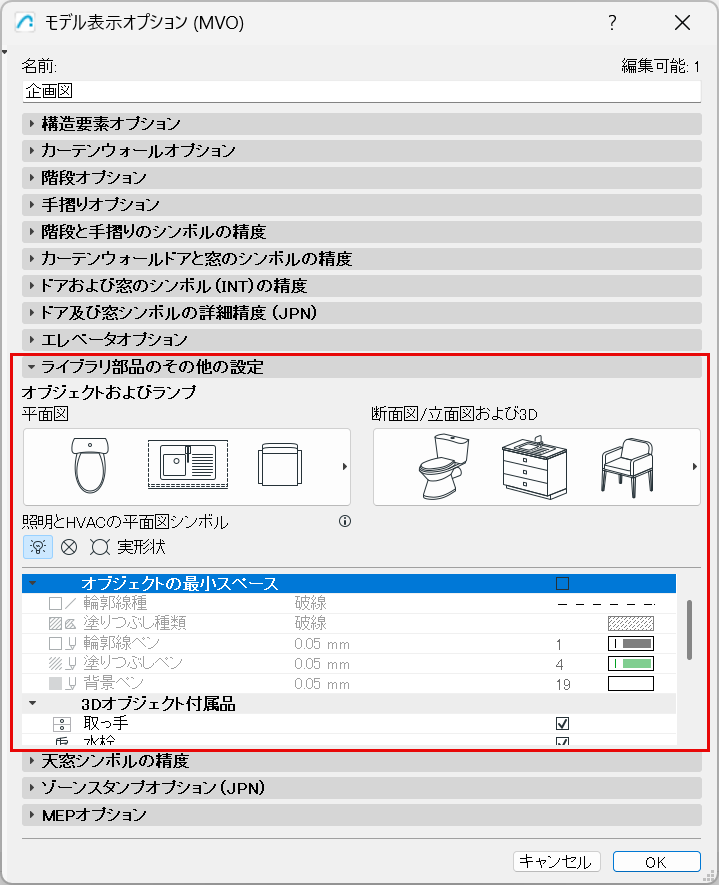Click pen number 4 in 塗りつぶしペン row

click(559, 664)
